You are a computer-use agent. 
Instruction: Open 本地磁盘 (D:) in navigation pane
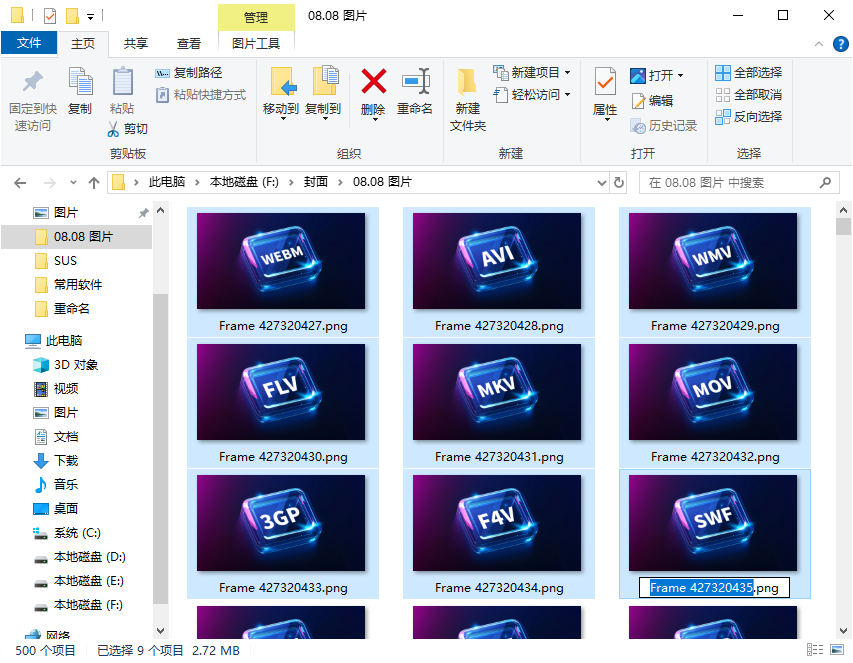tap(89, 557)
